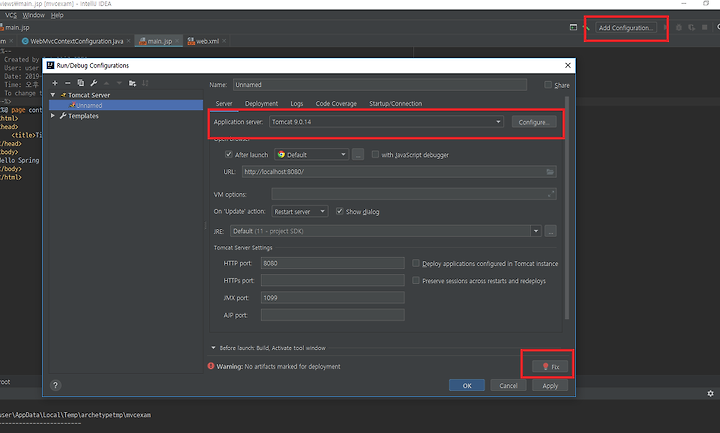The image size is (720, 433).
Task: Click the stop square icon in toolbar
Action: pos(705,28)
